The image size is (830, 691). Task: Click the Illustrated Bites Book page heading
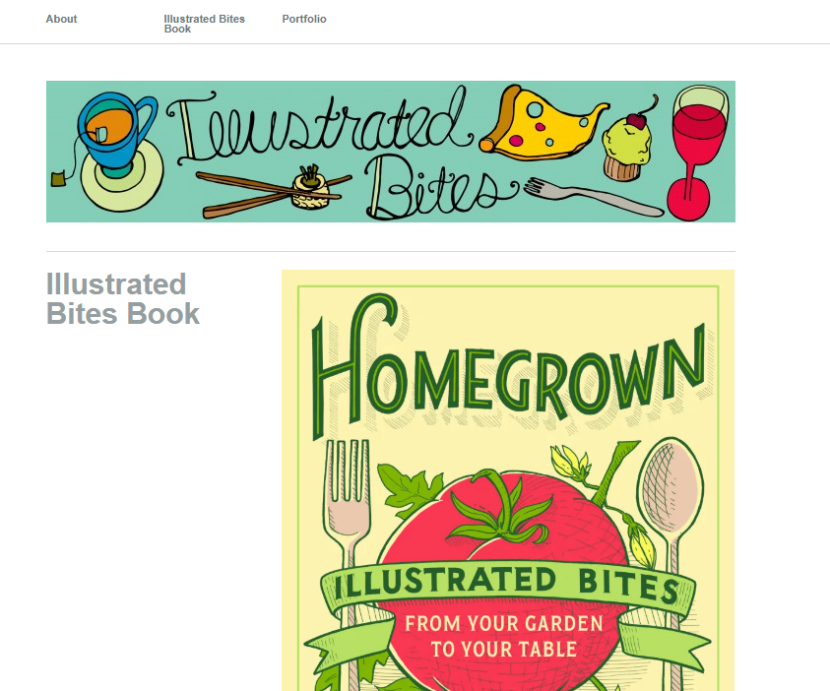123,299
